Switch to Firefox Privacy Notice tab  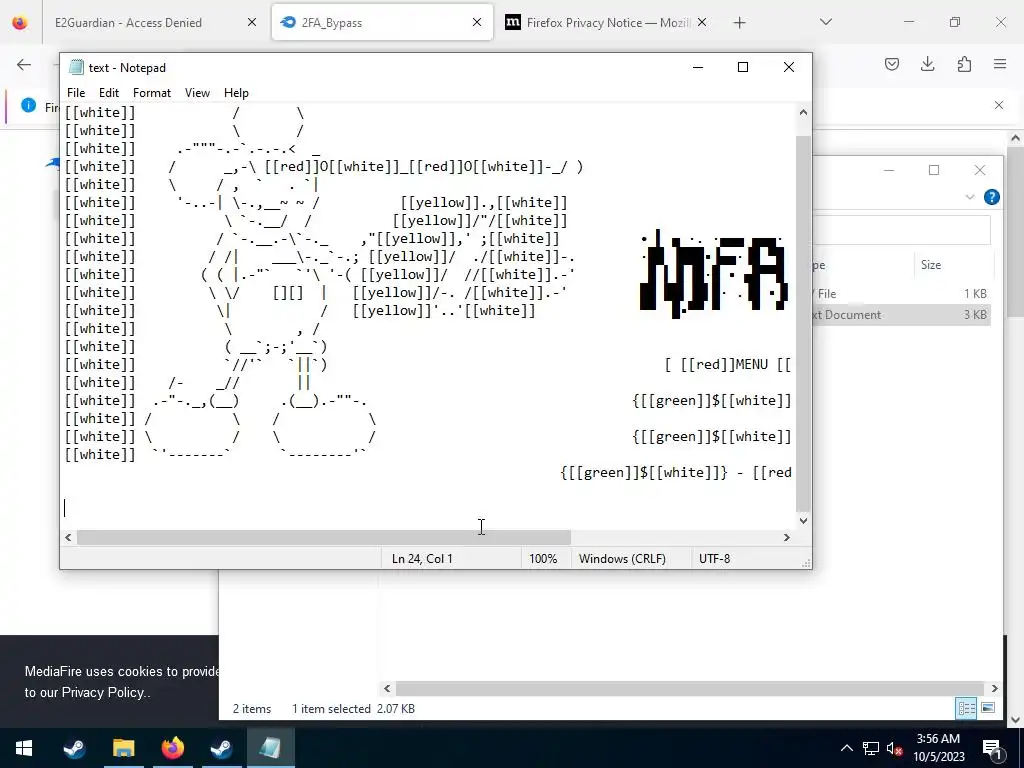tap(608, 23)
